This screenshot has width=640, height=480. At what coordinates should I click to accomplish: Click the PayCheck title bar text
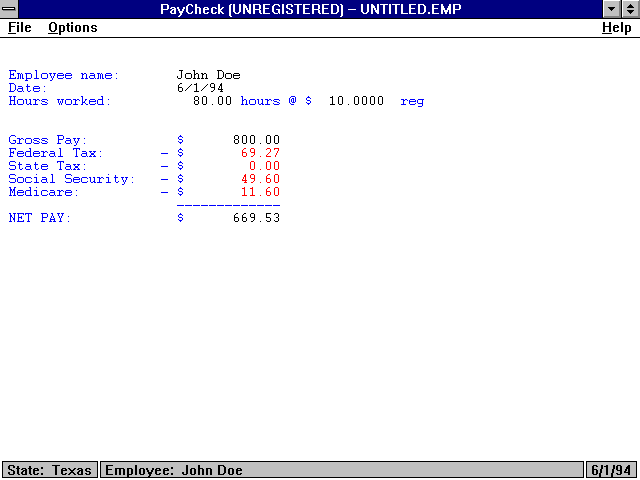click(x=311, y=9)
